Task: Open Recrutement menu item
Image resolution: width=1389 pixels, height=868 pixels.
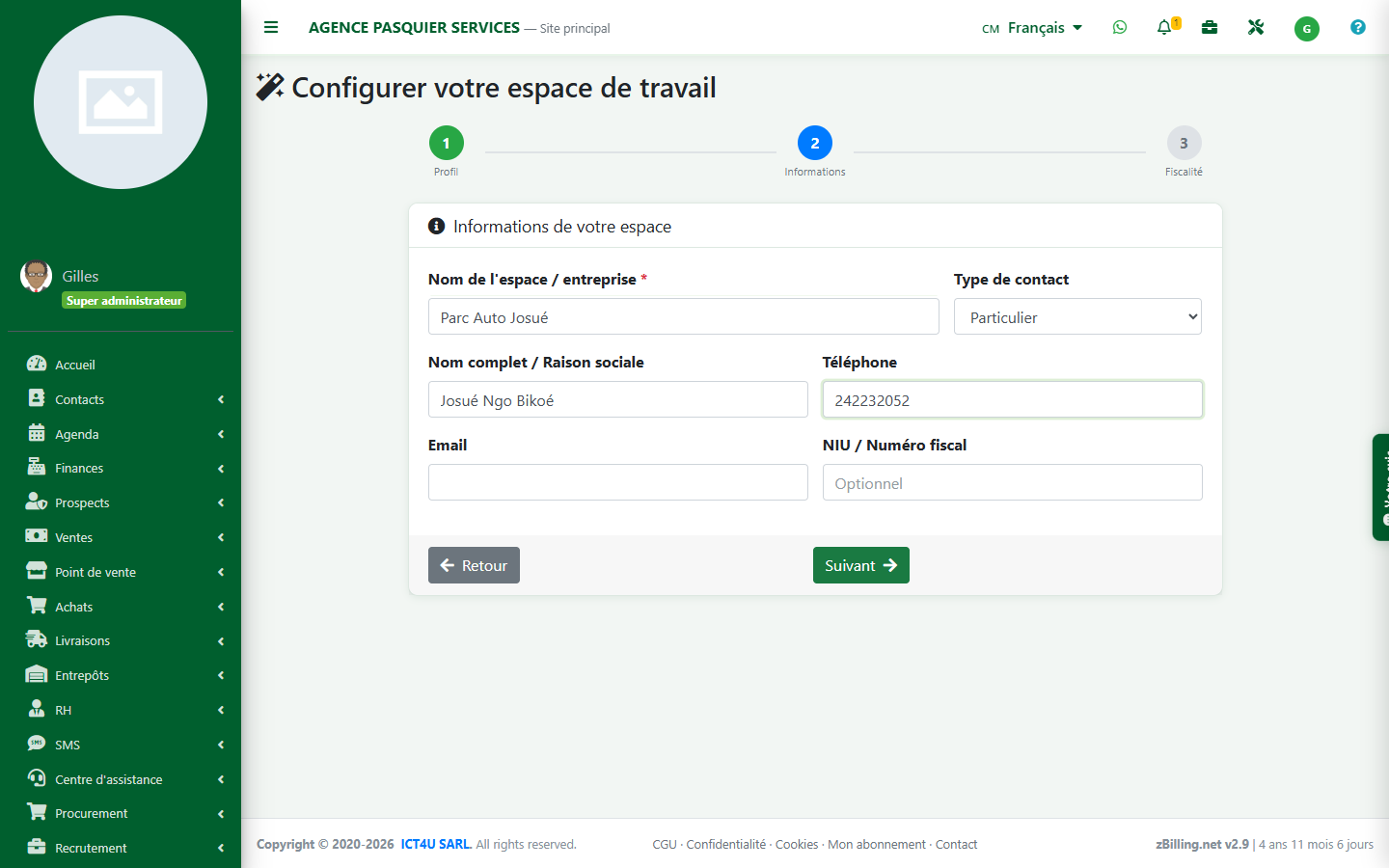Action: click(121, 848)
